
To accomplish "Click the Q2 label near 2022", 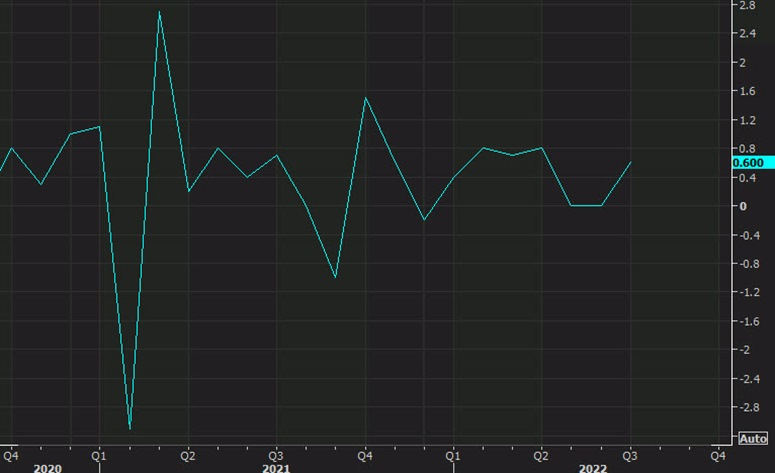I will [541, 456].
